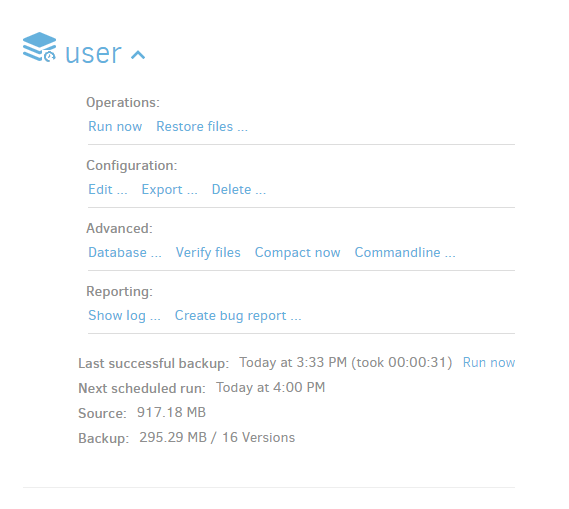Screen dimensions: 569x509
Task: Collapse the user backup chevron
Action: tap(138, 55)
